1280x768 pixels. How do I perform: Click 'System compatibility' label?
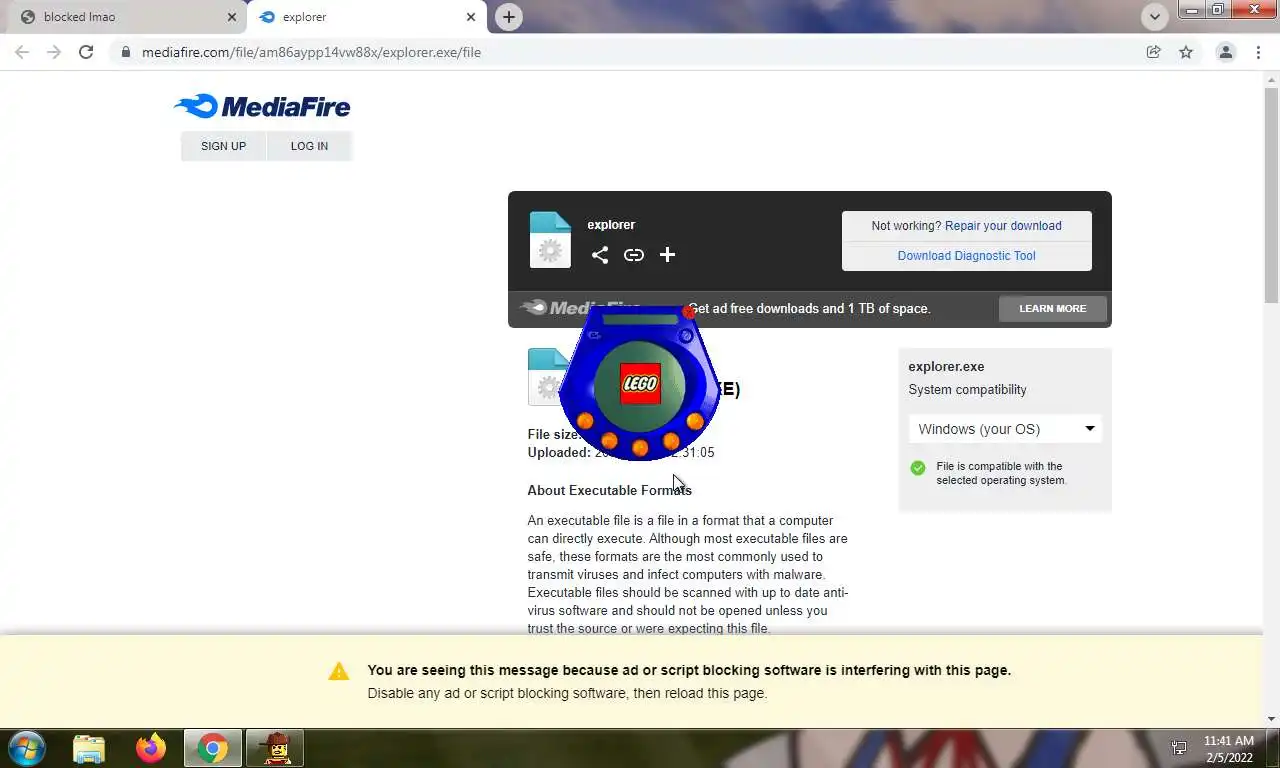pos(967,390)
